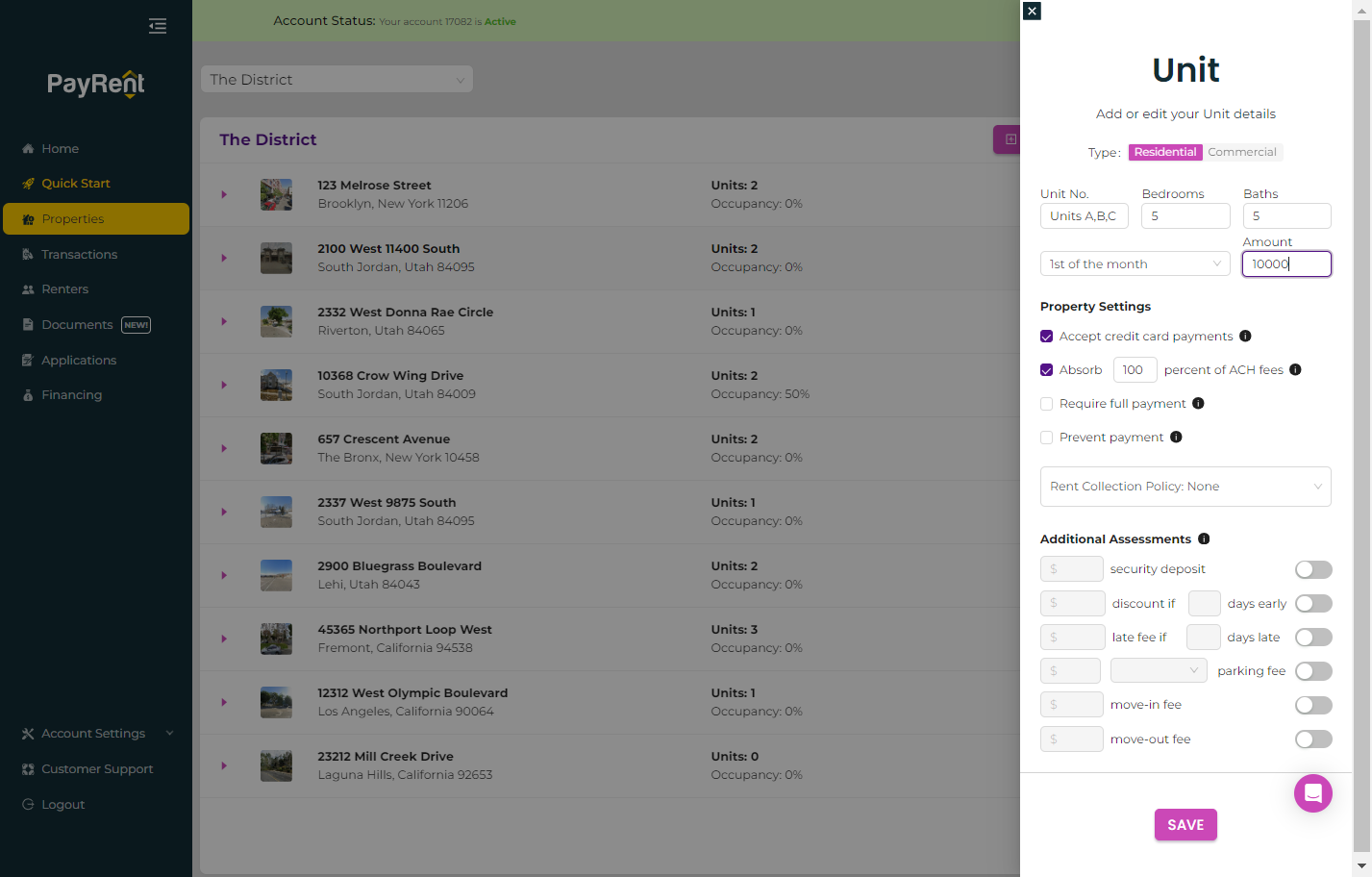Check Require full payment box

1046,404
